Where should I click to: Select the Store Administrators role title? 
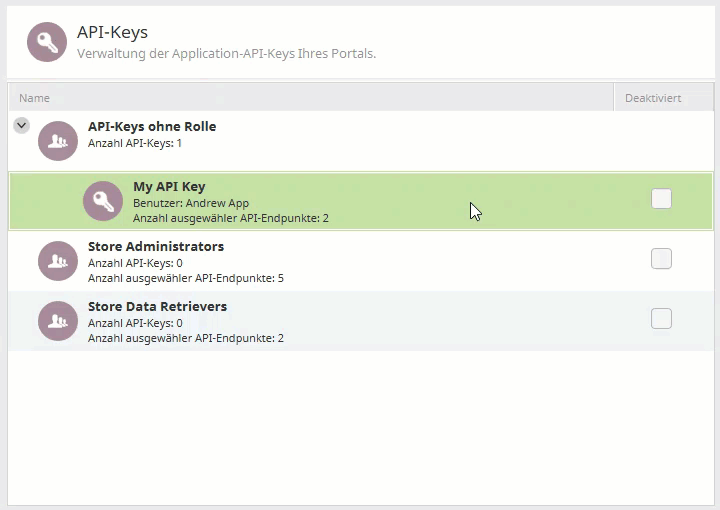(156, 247)
